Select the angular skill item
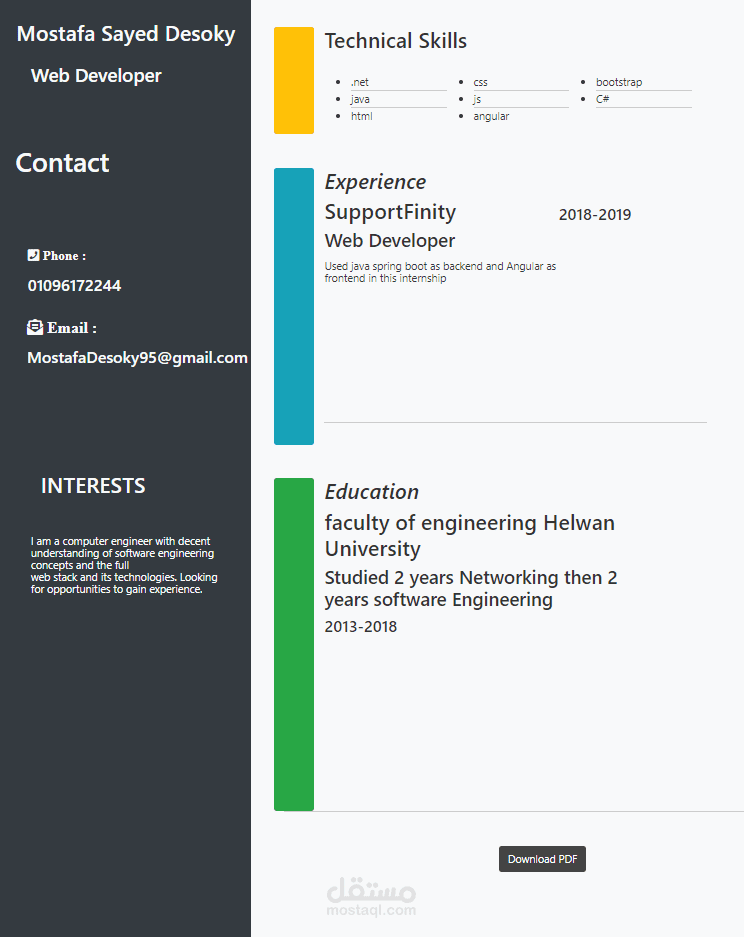 click(x=491, y=117)
